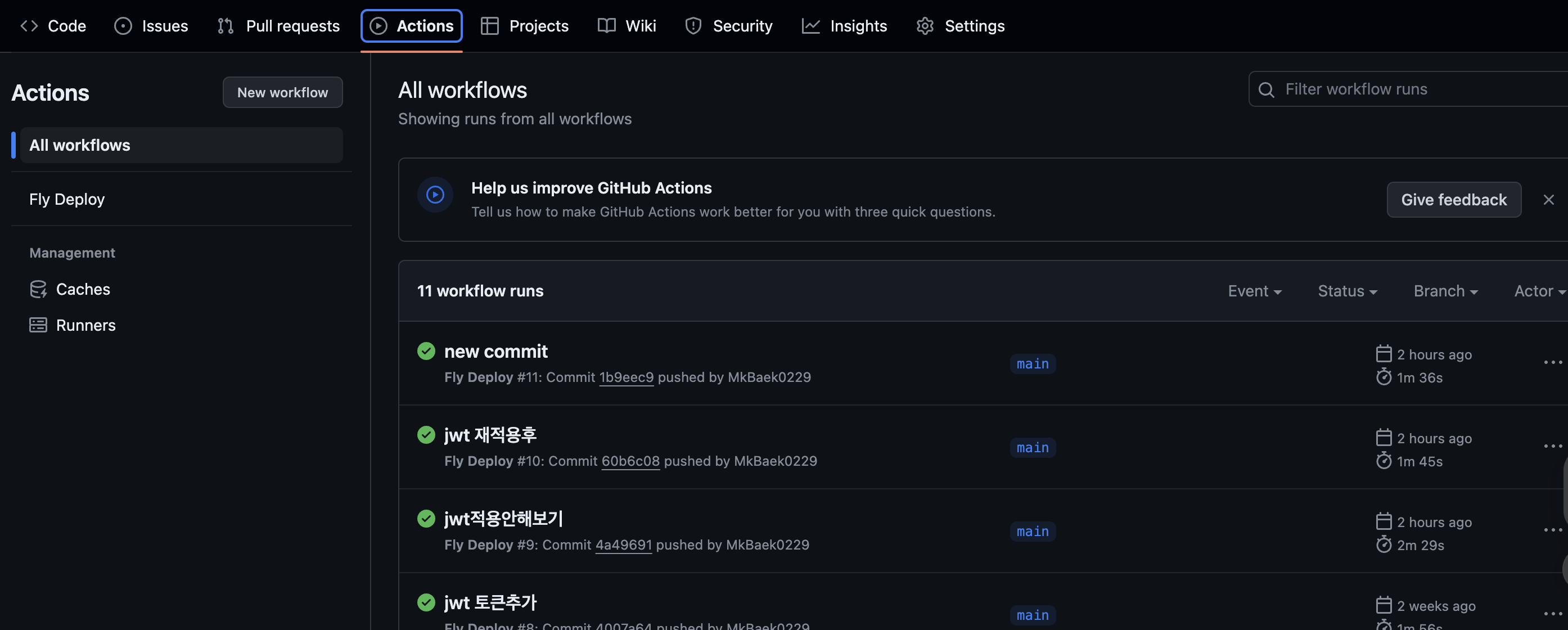The width and height of the screenshot is (1568, 630).
Task: Open commit 4a49691 link
Action: pyautogui.click(x=623, y=545)
